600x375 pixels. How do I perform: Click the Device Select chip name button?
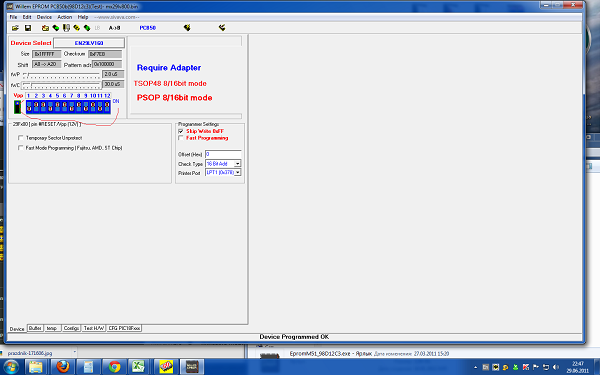[x=89, y=43]
